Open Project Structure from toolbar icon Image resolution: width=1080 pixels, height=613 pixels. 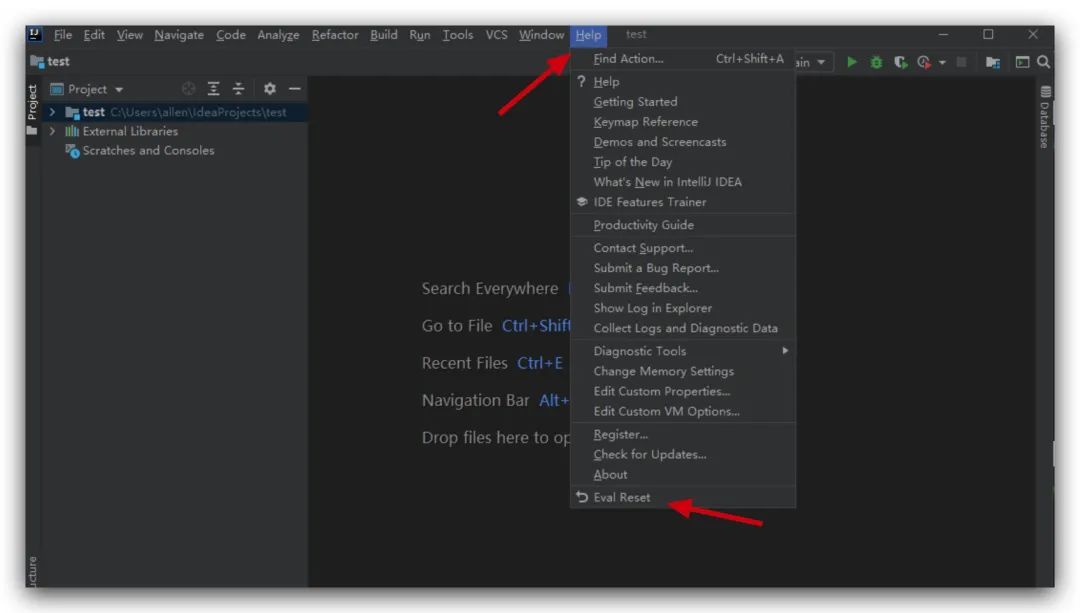tap(992, 62)
